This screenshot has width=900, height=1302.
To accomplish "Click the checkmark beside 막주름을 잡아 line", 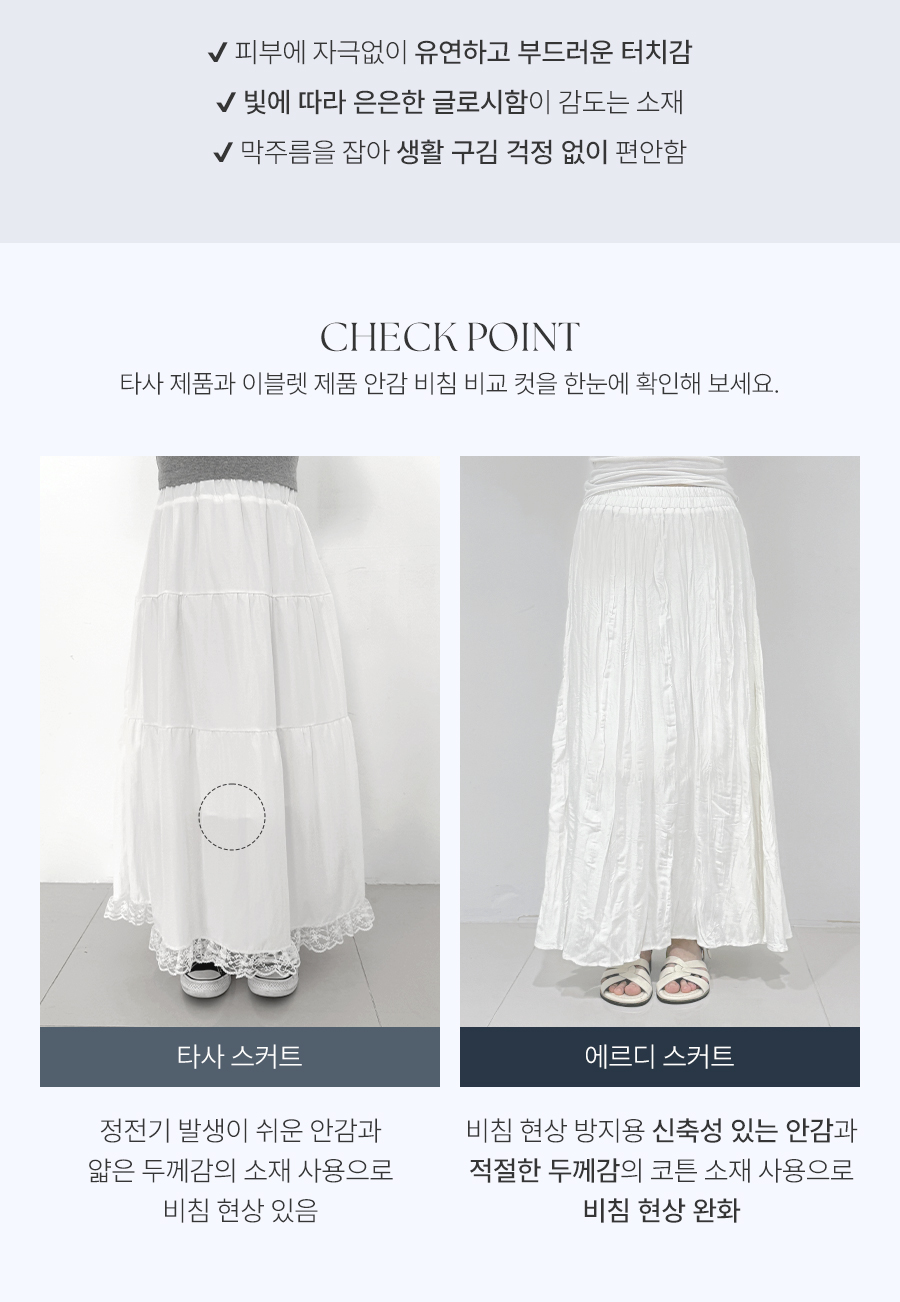I will [223, 152].
